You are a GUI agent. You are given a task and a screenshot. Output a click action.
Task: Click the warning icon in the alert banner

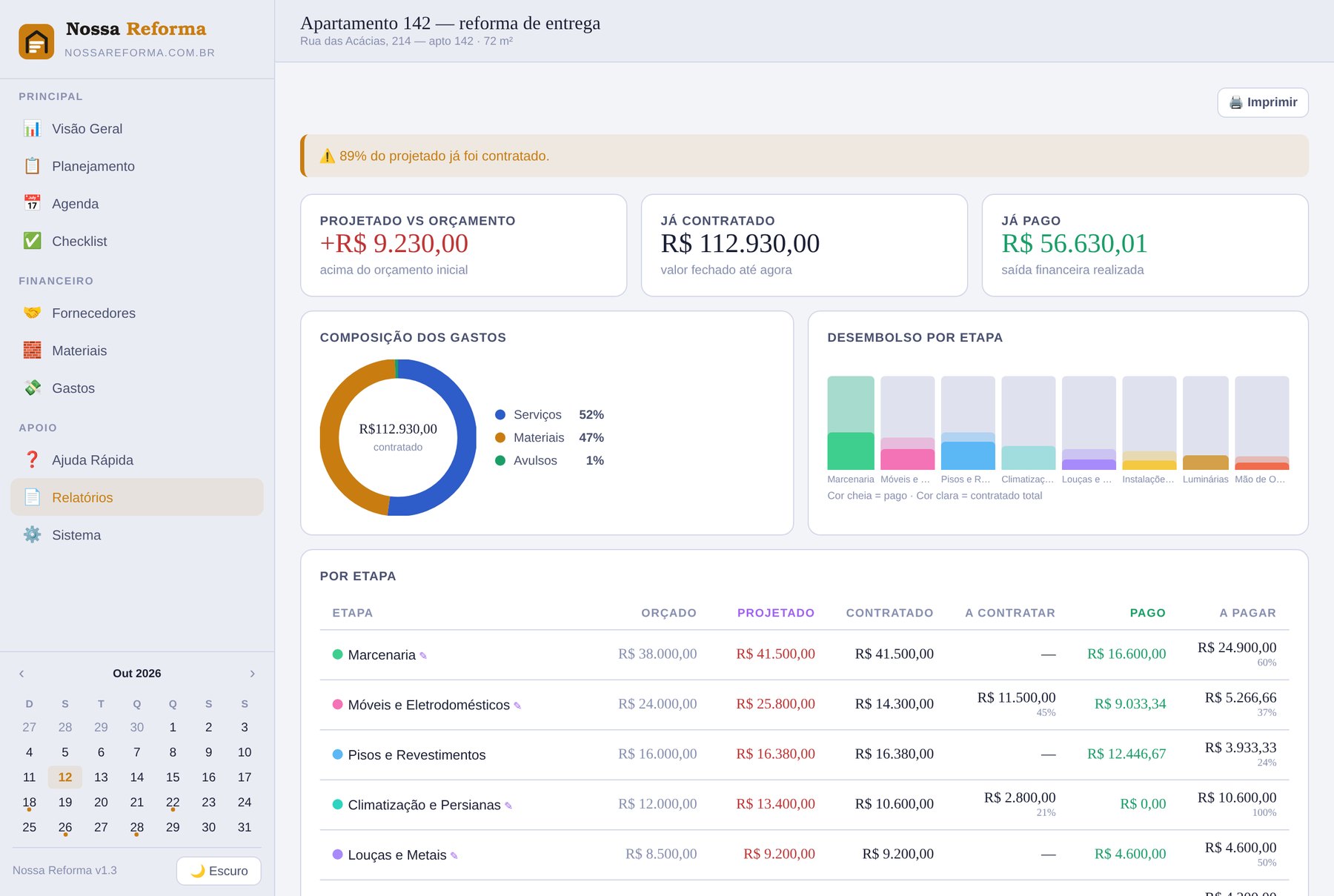pyautogui.click(x=327, y=156)
